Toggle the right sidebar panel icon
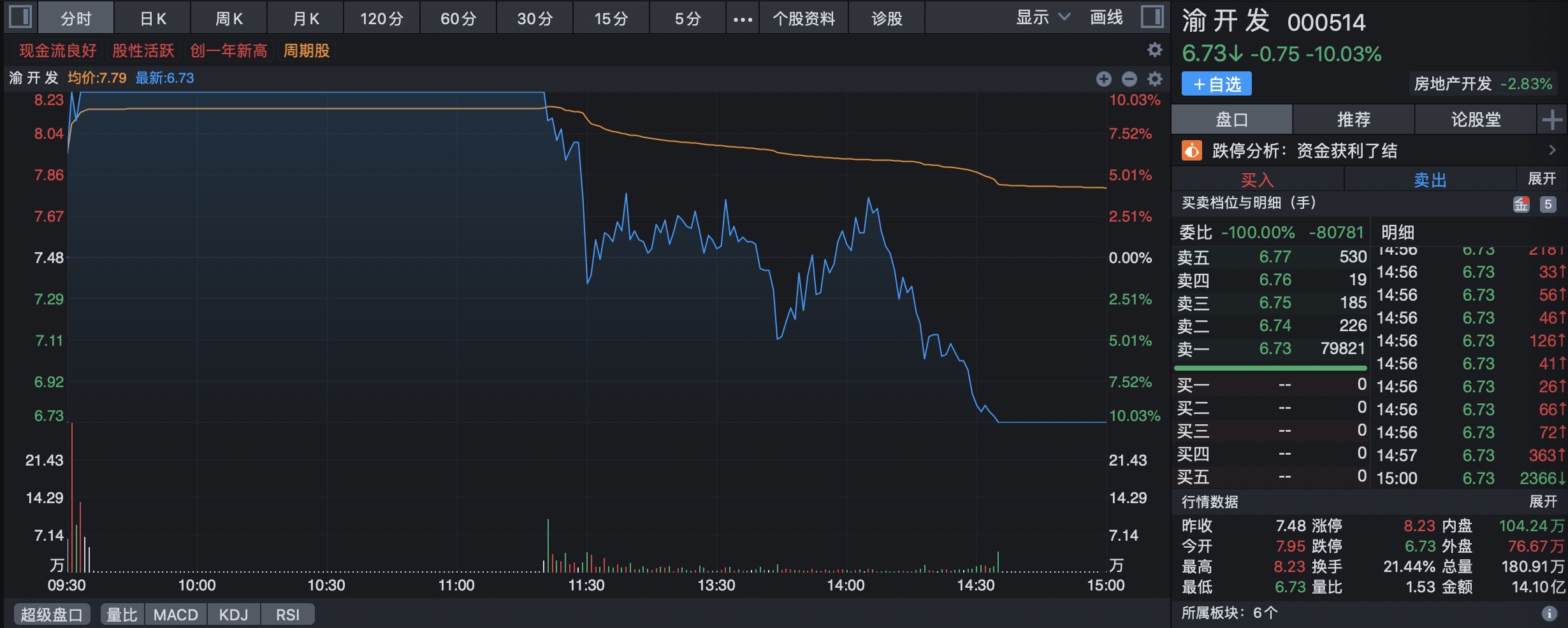Screen dimensions: 1568x628 1152,17
